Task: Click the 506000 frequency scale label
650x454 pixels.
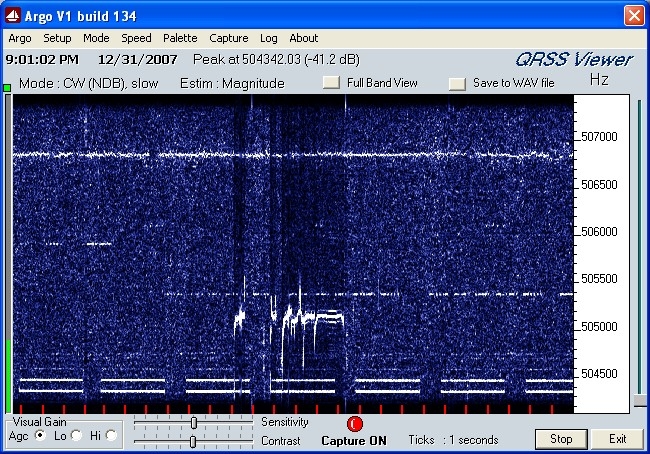Action: 599,231
